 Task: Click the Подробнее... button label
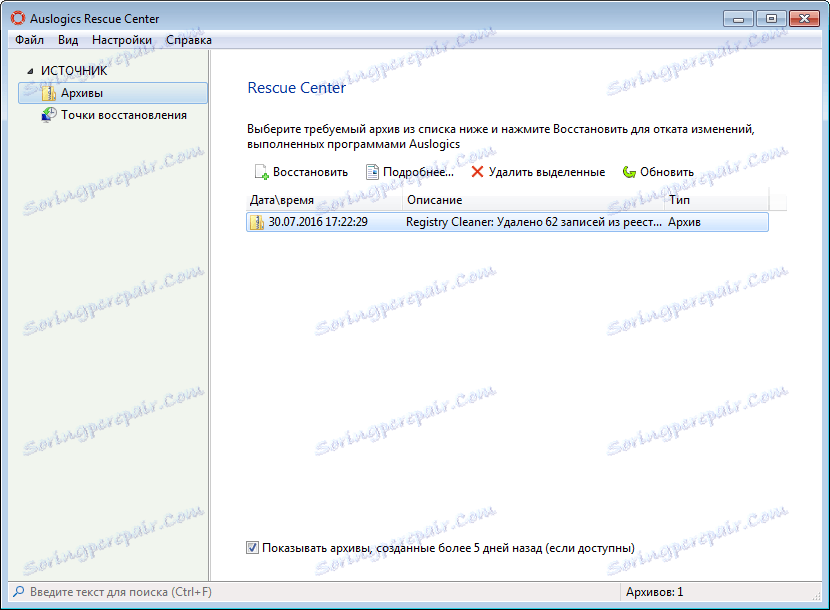pyautogui.click(x=418, y=172)
